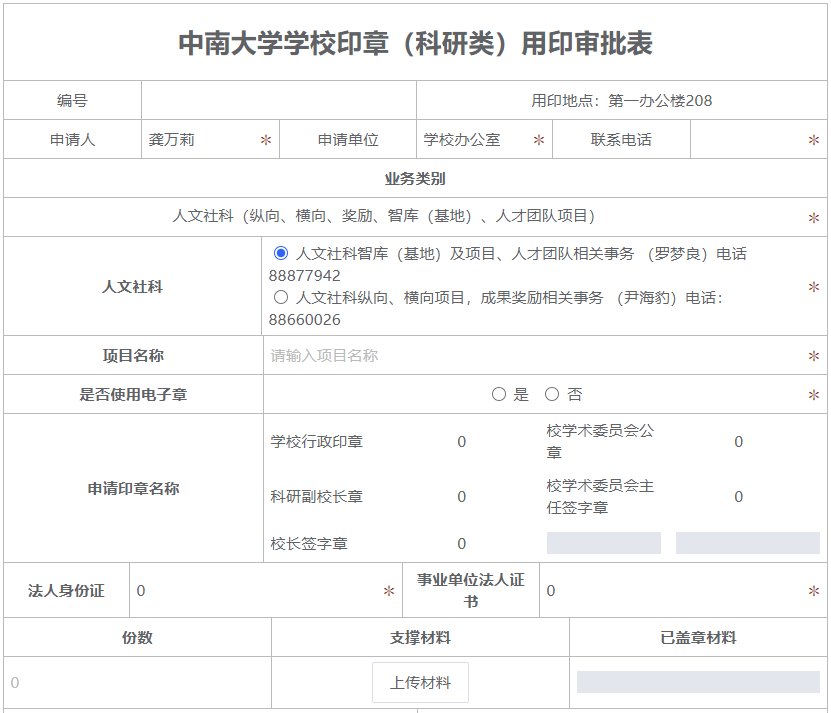The width and height of the screenshot is (831, 713).
Task: Select the 人文社科纵向、横向项目 radio option
Action: [281, 297]
